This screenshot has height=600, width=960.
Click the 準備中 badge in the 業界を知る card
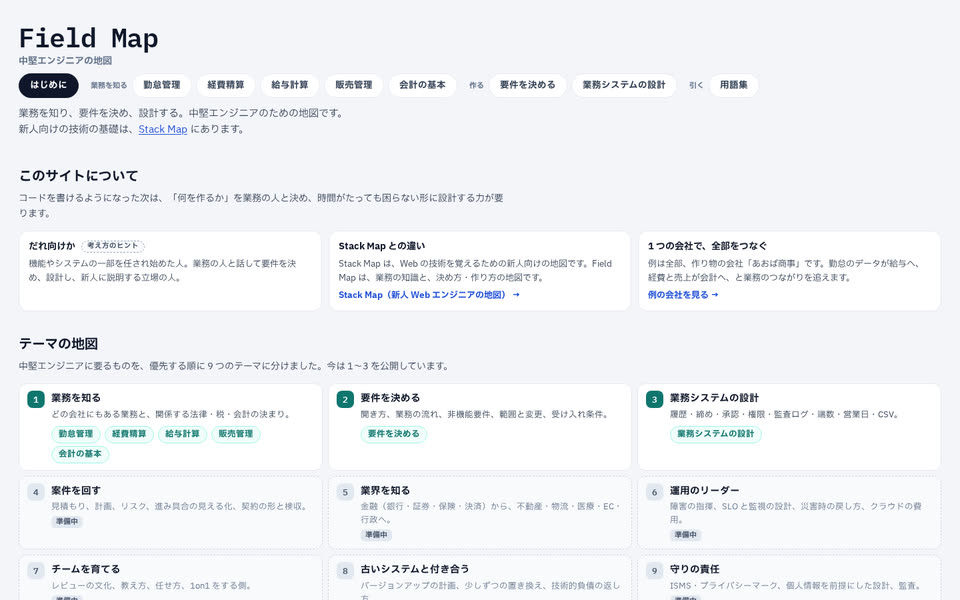pos(376,534)
